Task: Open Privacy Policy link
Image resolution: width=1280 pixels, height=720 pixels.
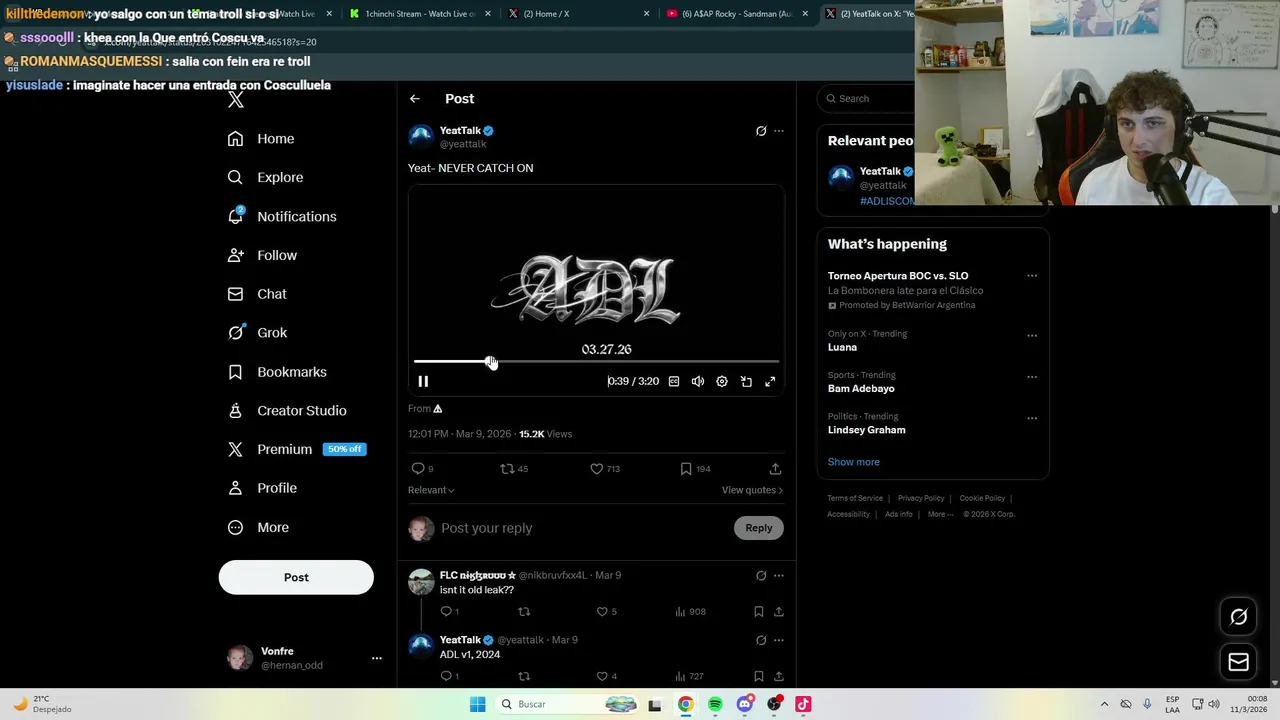Action: [921, 498]
